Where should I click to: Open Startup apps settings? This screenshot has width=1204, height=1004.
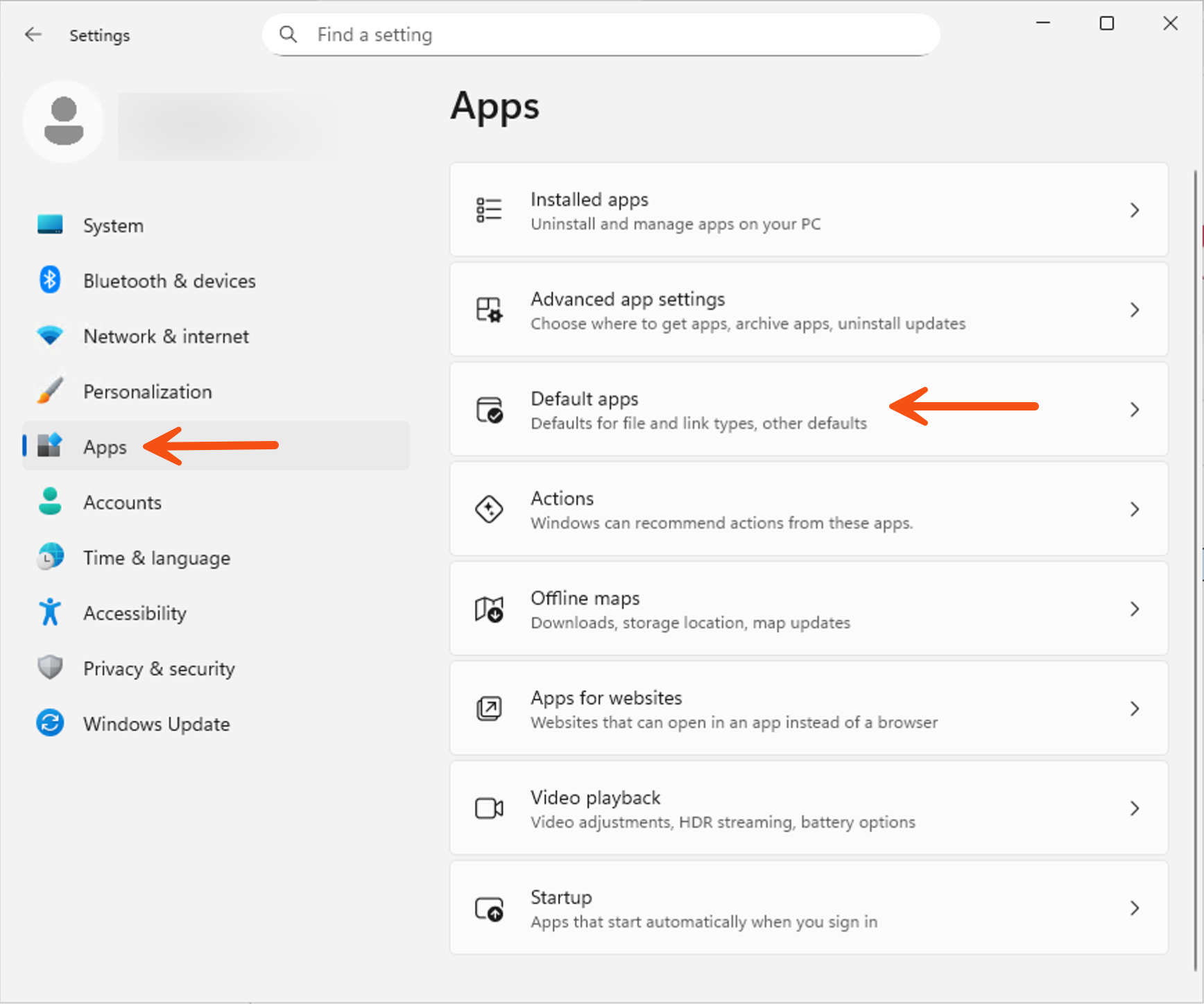[809, 908]
